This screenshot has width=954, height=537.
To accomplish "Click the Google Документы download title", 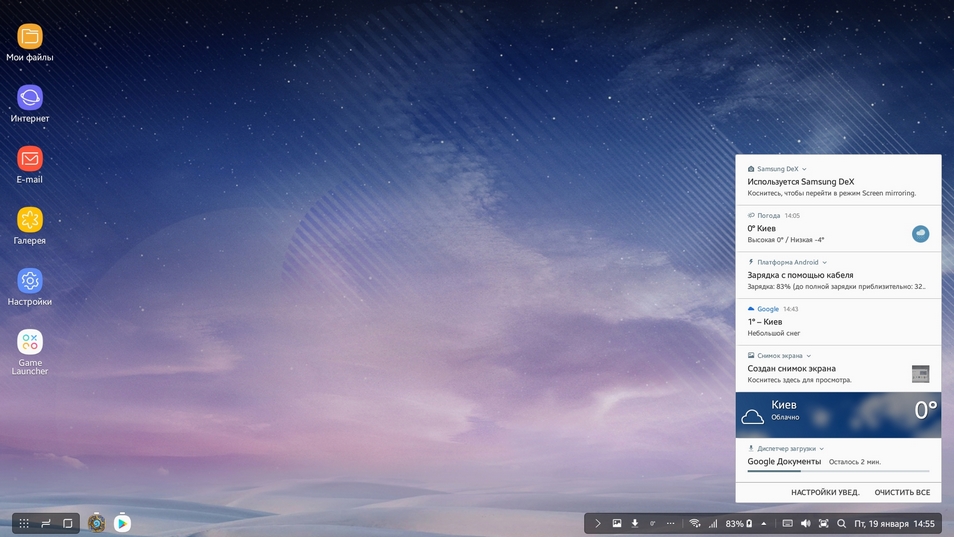I will pos(784,462).
